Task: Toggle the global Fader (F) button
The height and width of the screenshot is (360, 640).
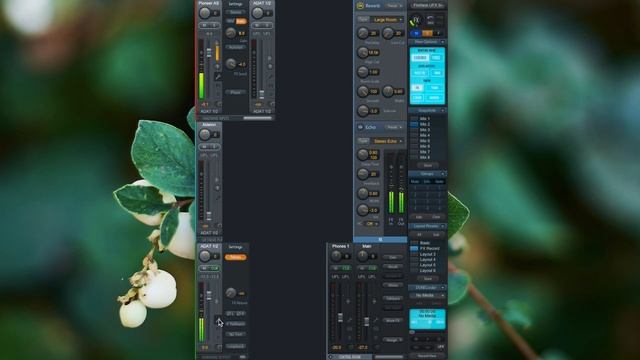Action: pos(438,33)
